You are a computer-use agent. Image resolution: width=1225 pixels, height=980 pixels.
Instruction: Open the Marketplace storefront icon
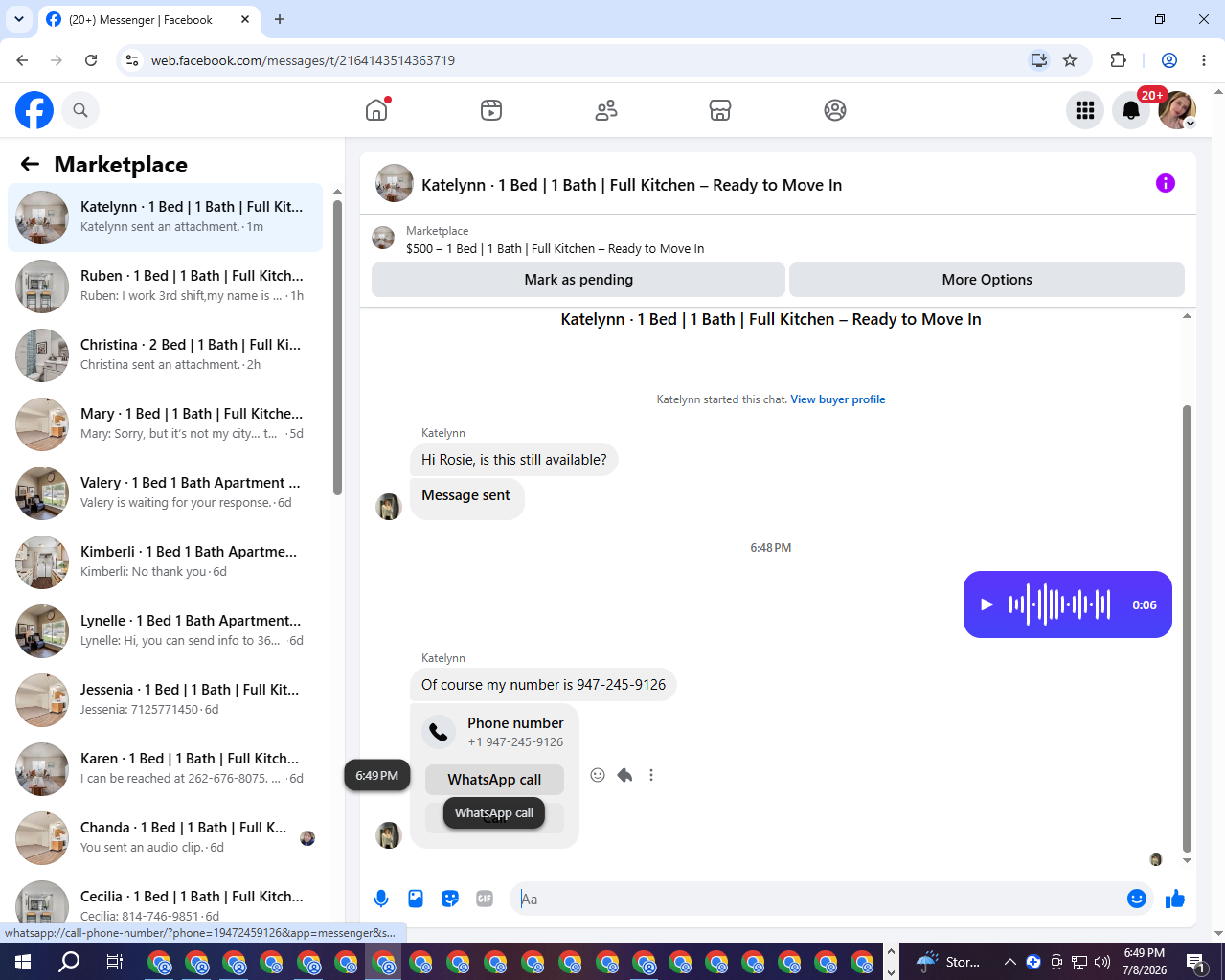click(x=720, y=110)
